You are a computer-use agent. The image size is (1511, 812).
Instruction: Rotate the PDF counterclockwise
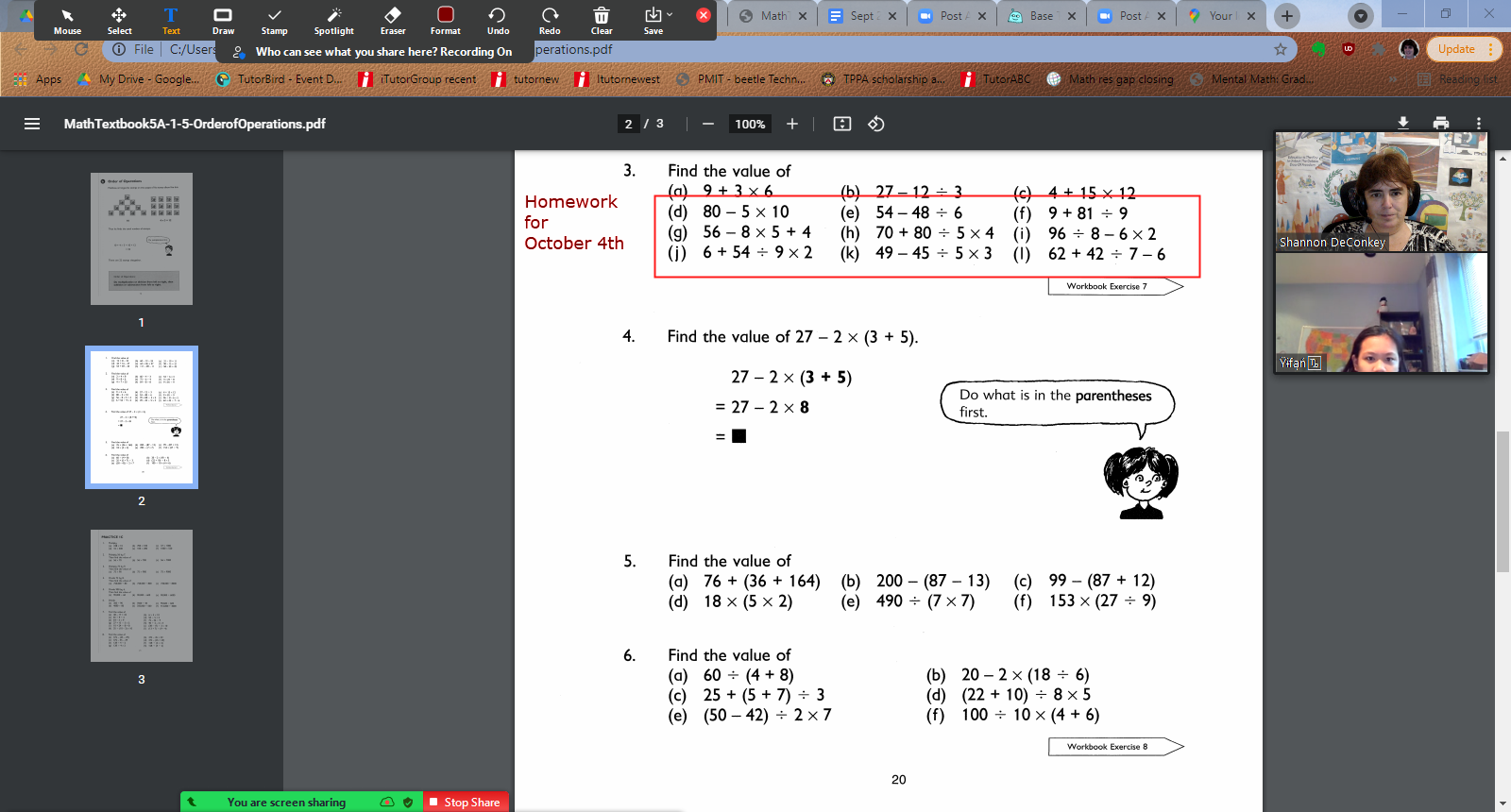coord(876,124)
